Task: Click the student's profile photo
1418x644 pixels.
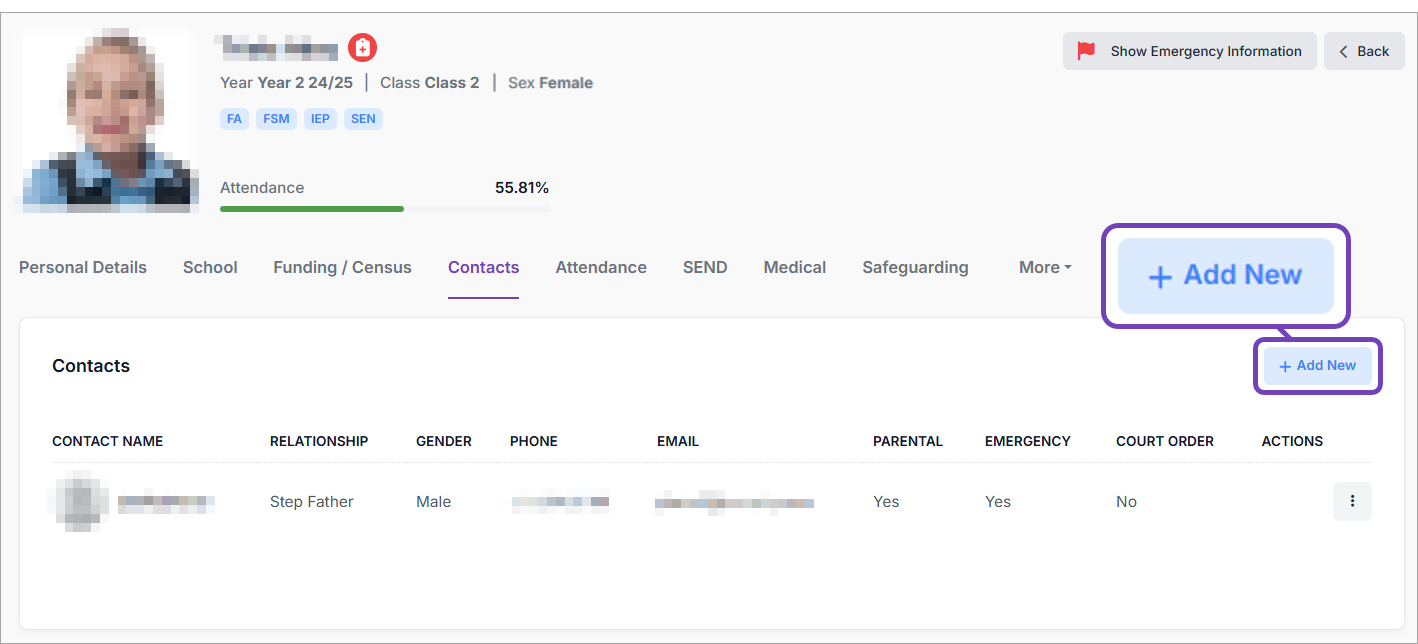Action: pos(108,120)
